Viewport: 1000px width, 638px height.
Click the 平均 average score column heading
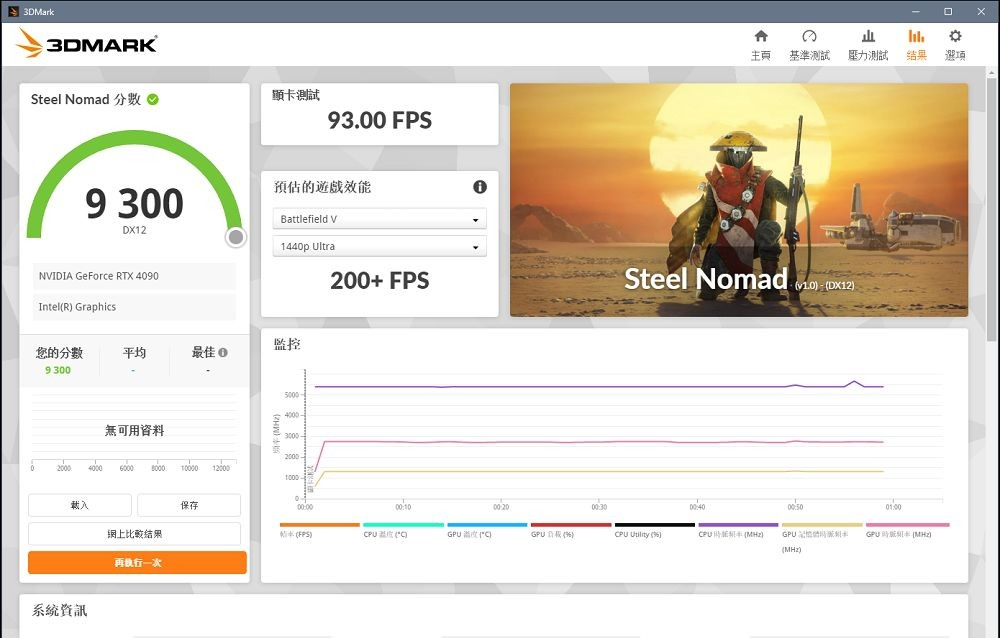135,353
